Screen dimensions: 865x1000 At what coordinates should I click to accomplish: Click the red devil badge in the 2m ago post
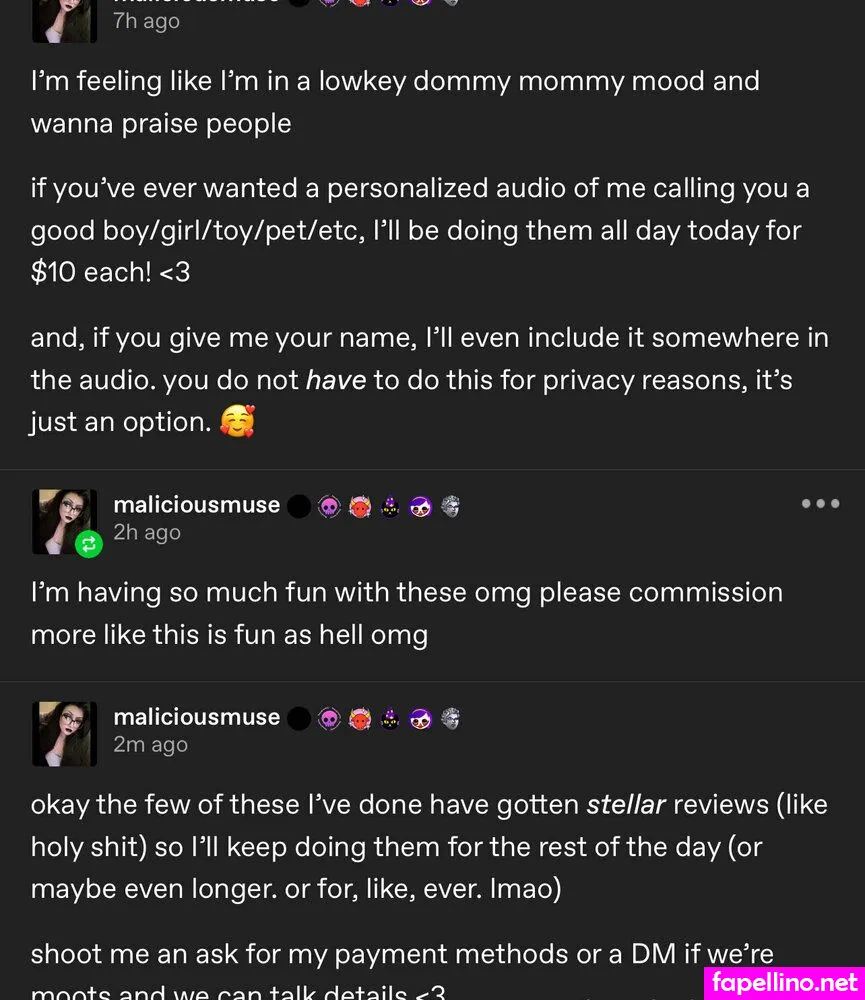click(360, 718)
